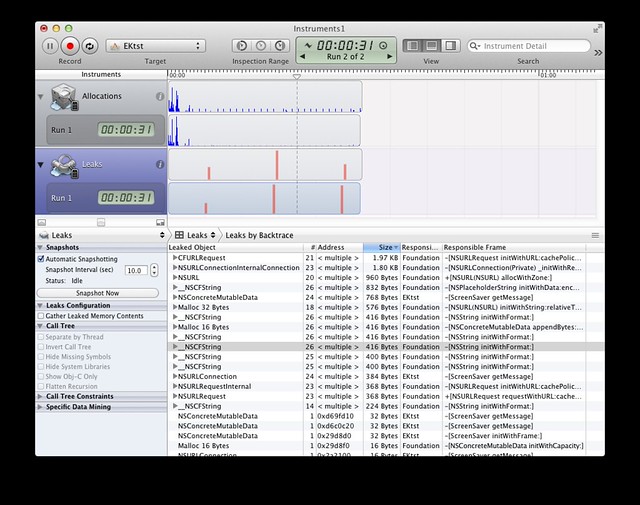Click the snapshot interval stepper
The width and height of the screenshot is (640, 505).
pos(154,270)
